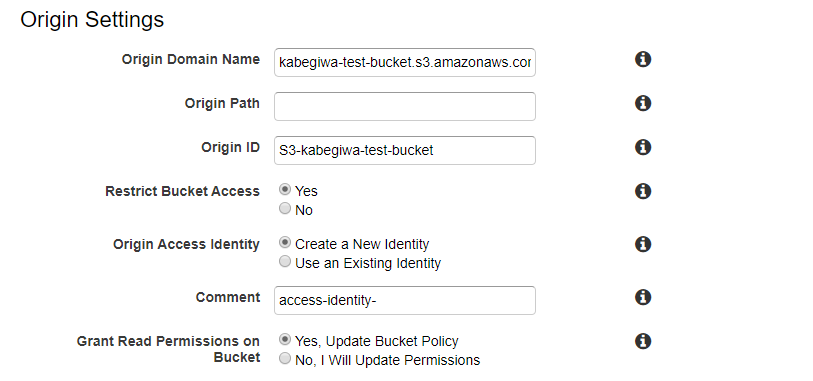813x381 pixels.
Task: Choose No, I Will Update Permissions
Action: (285, 359)
